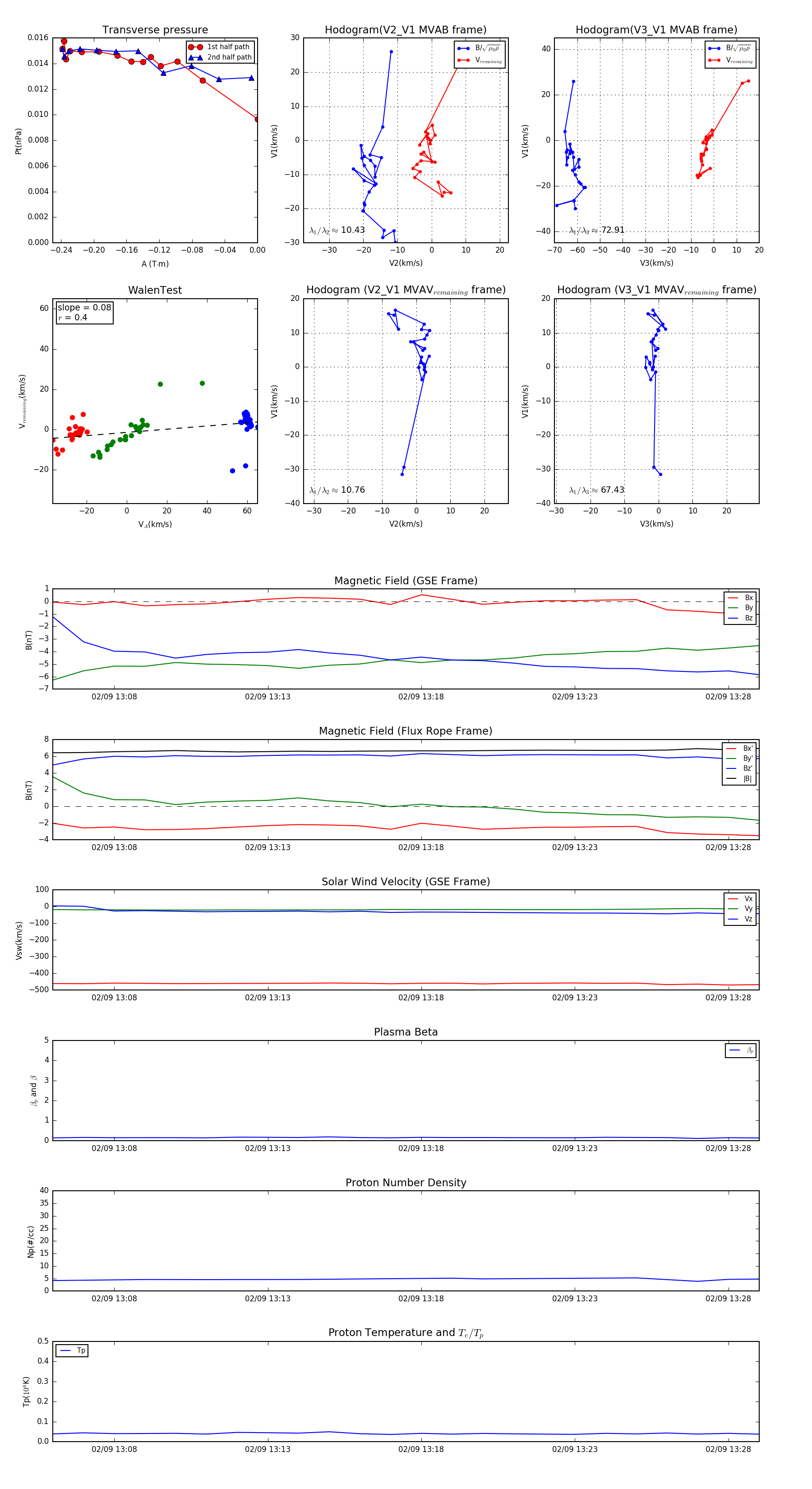Click the "Bx'" legend entry in flux rope panel
Viewport: 812px width, 1489px height.
[740, 749]
